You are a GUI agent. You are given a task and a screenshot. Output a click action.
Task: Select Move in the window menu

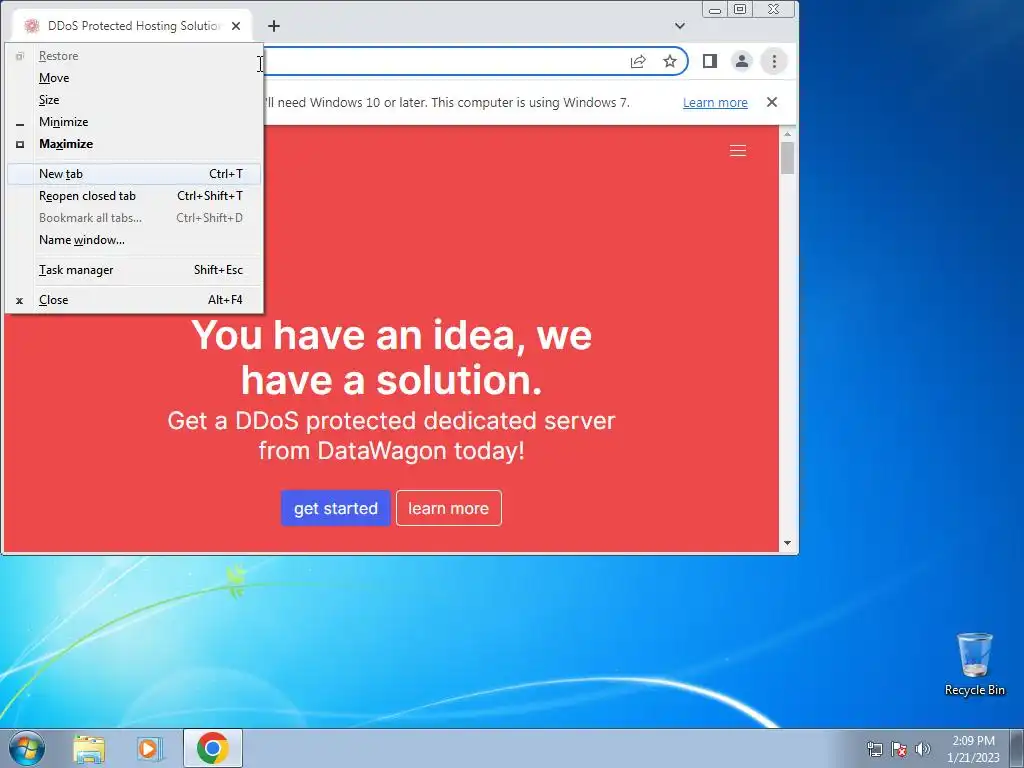135,78
